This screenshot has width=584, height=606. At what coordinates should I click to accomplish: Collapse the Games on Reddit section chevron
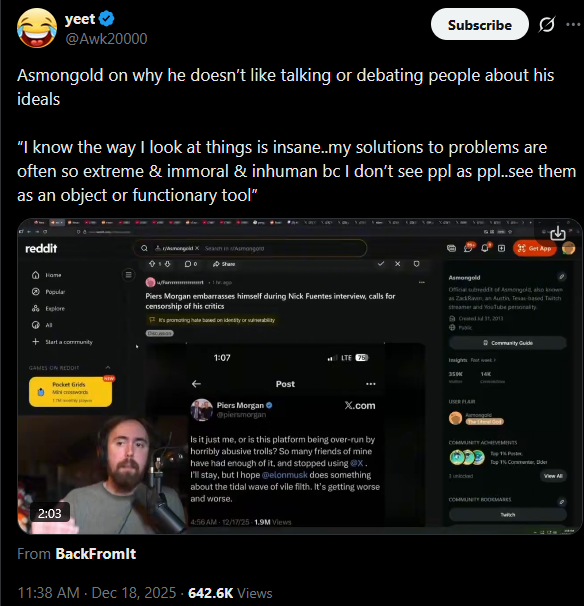(x=108, y=368)
